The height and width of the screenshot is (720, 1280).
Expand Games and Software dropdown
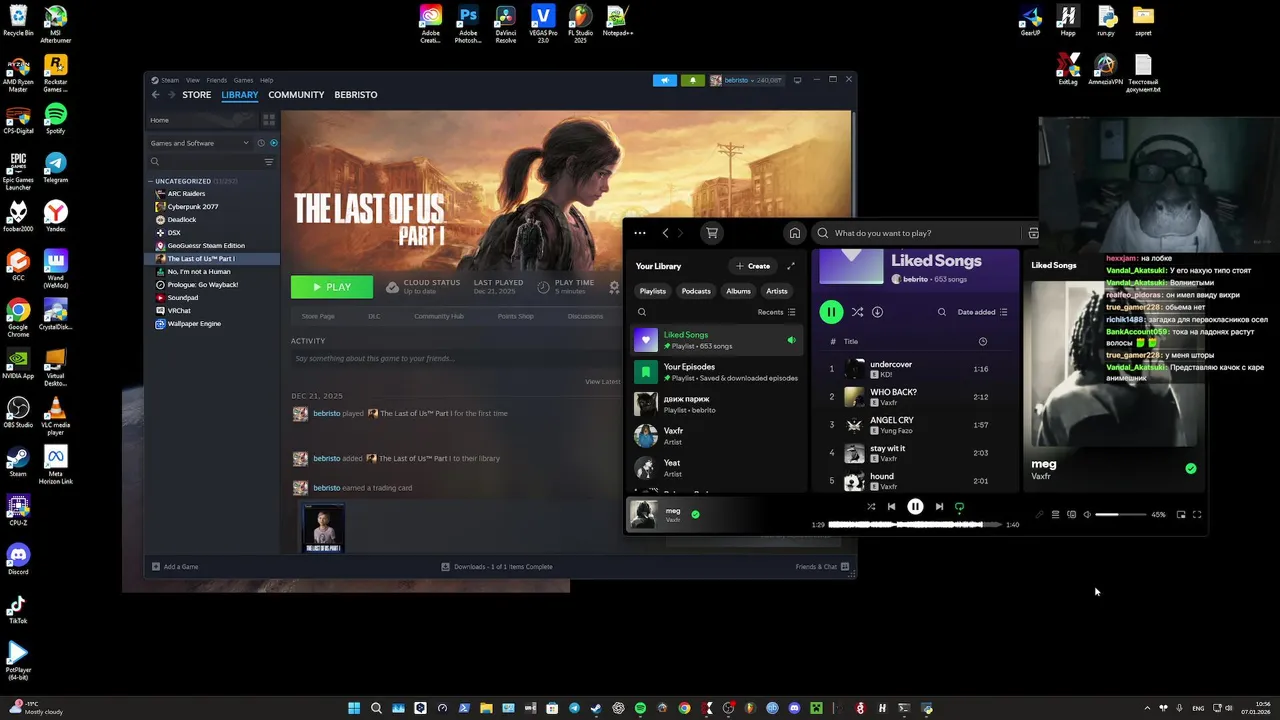[200, 143]
